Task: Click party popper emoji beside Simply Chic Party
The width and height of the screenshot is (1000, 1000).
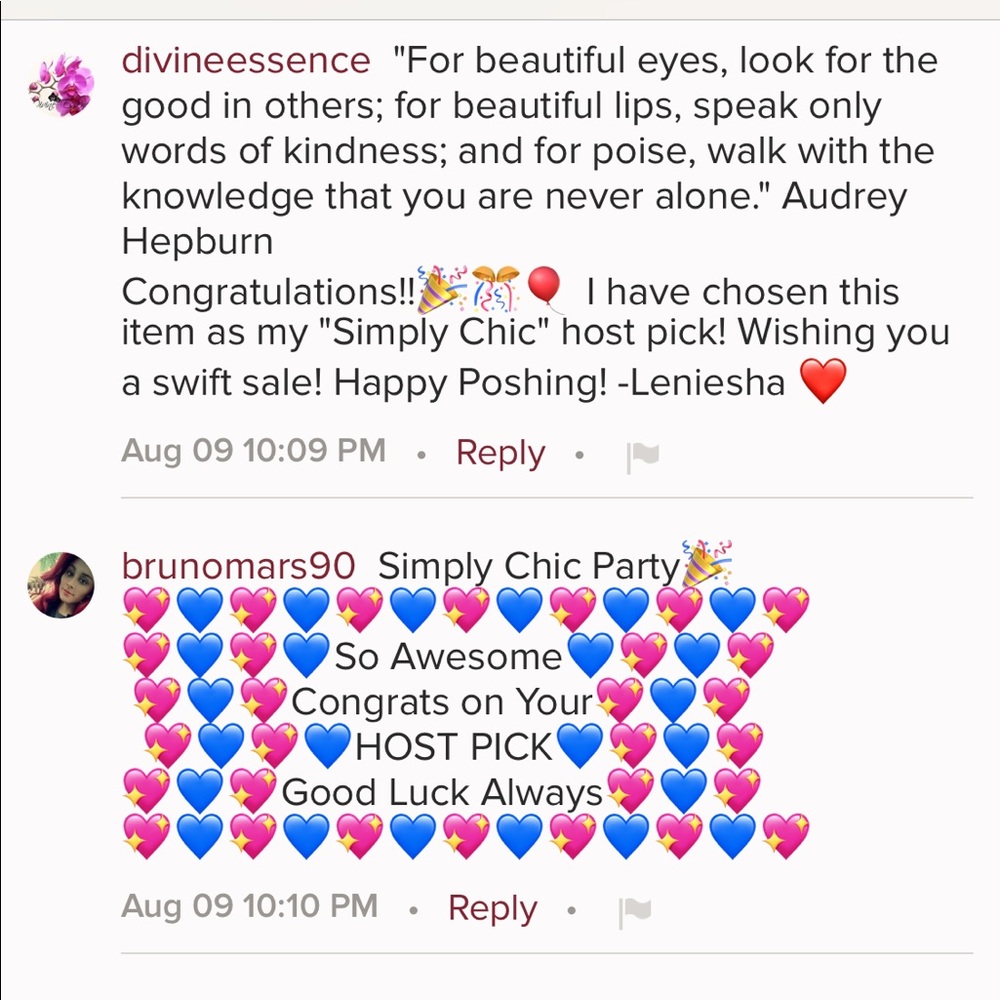Action: point(706,565)
